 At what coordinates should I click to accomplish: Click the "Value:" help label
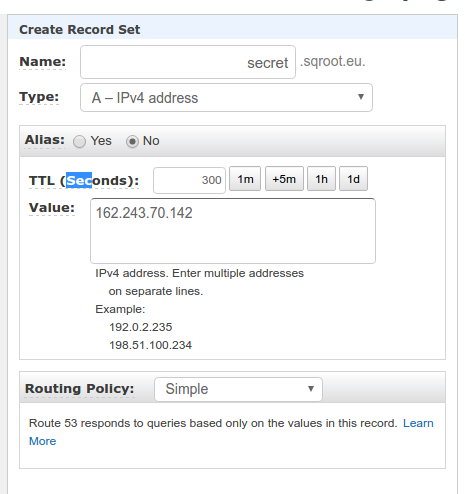[52, 208]
